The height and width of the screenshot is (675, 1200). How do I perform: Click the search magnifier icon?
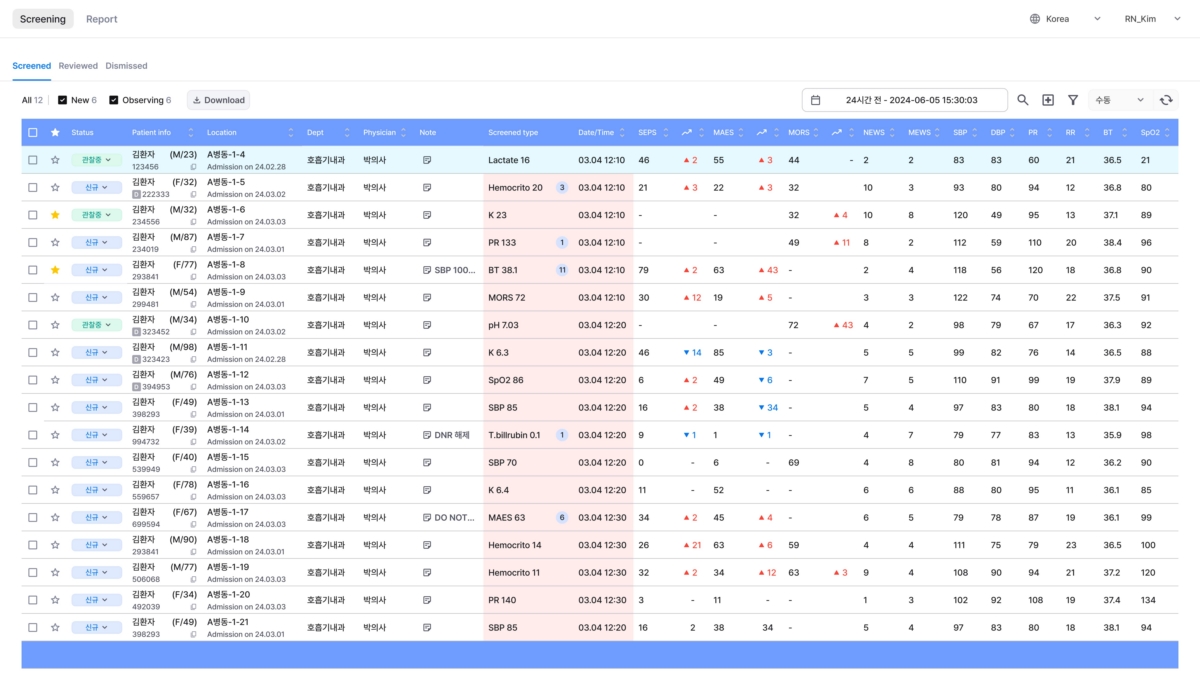(1023, 100)
